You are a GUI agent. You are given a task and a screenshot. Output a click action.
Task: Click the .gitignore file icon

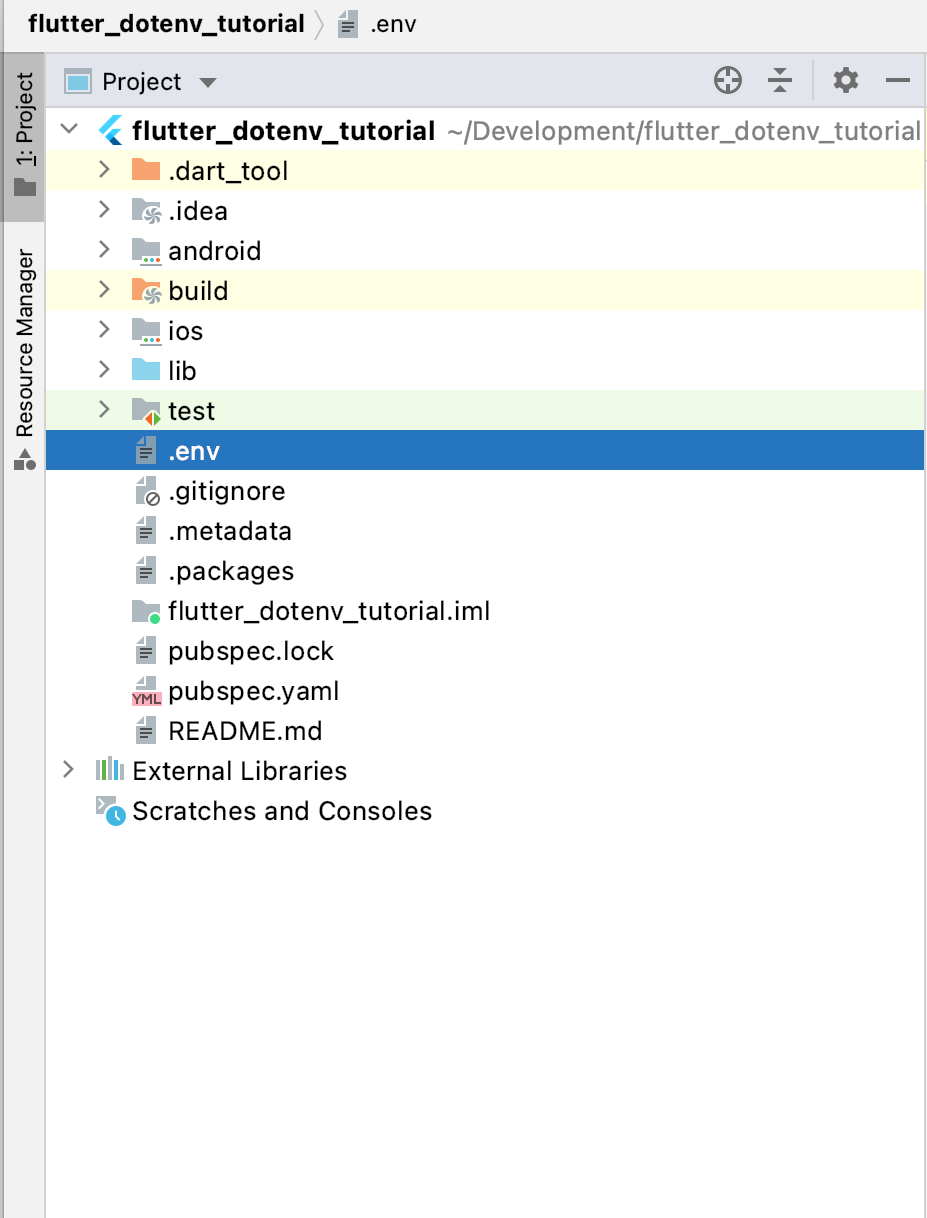147,491
